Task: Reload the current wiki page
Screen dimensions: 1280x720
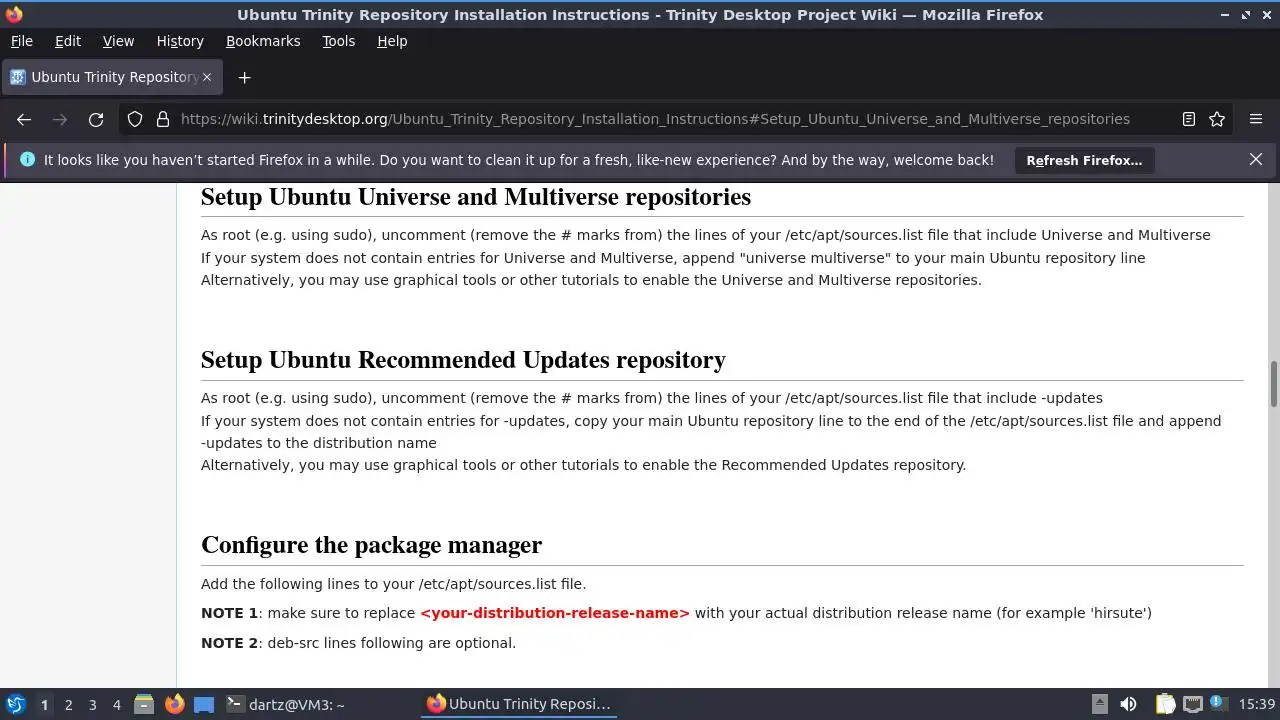Action: [96, 119]
